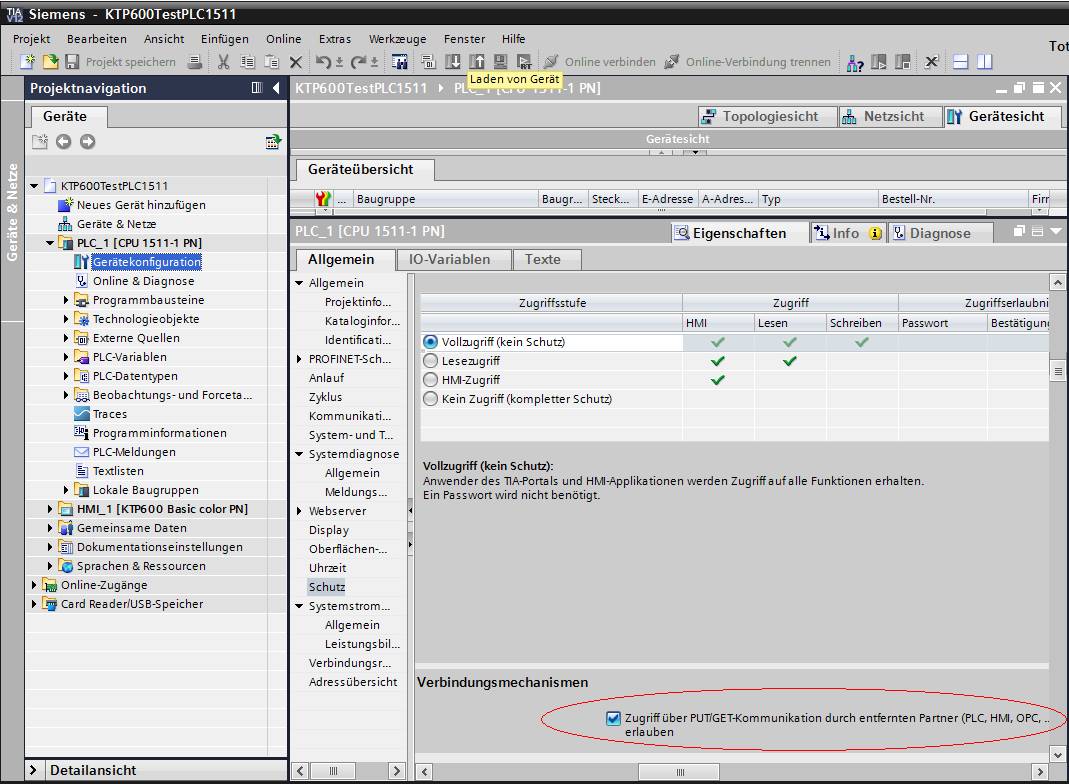Screen dimensions: 1069x784
Task: Switch to the IO-Variablen tab
Action: (x=449, y=259)
